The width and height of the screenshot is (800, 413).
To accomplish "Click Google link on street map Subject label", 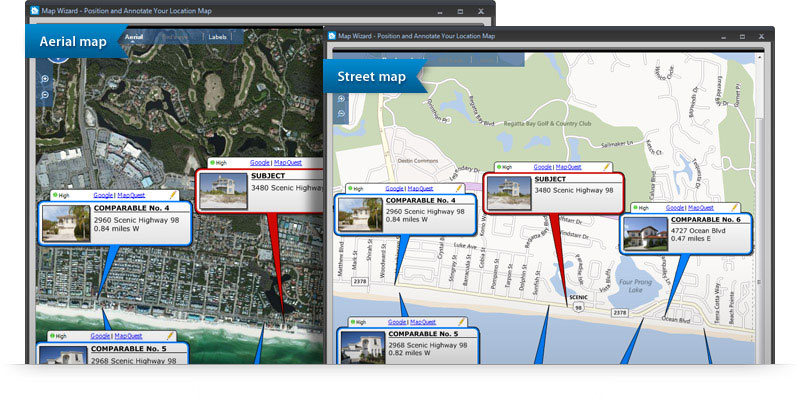I will [x=543, y=167].
